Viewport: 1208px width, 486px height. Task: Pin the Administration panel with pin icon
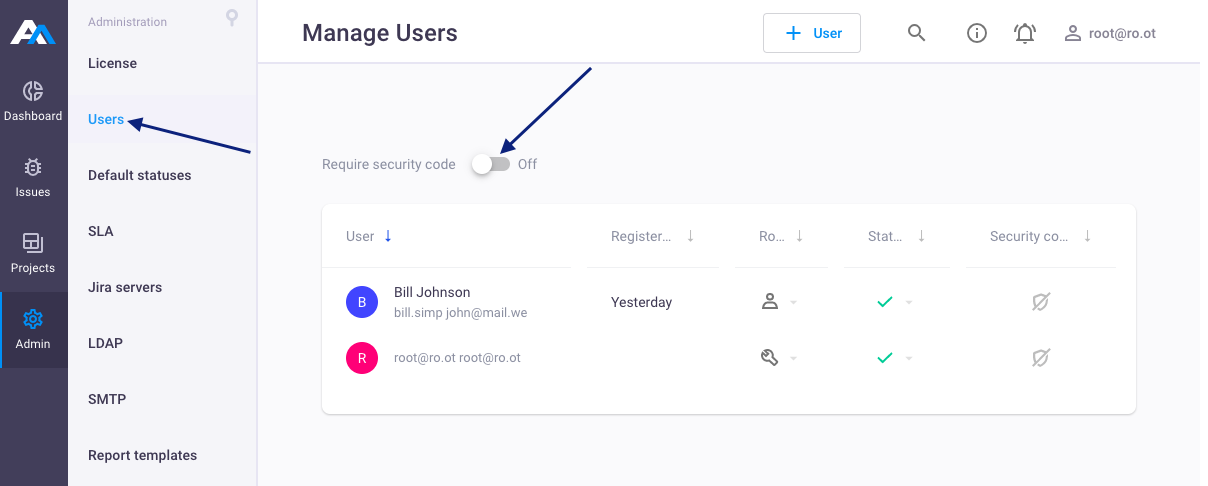coord(232,18)
